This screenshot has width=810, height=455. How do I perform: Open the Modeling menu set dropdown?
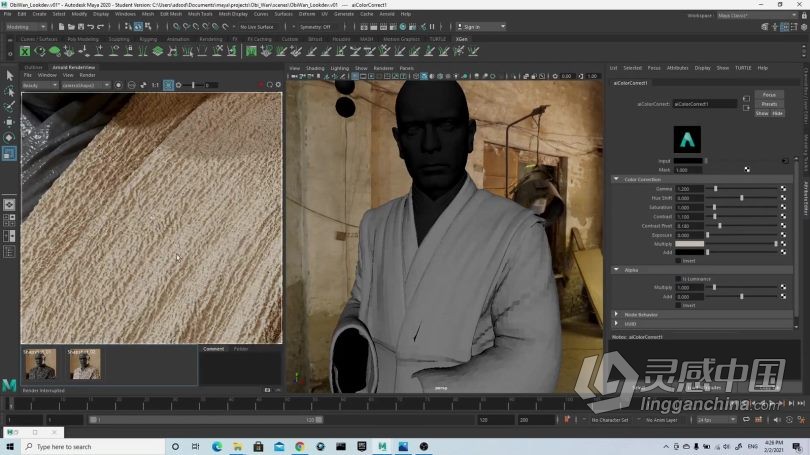[26, 27]
